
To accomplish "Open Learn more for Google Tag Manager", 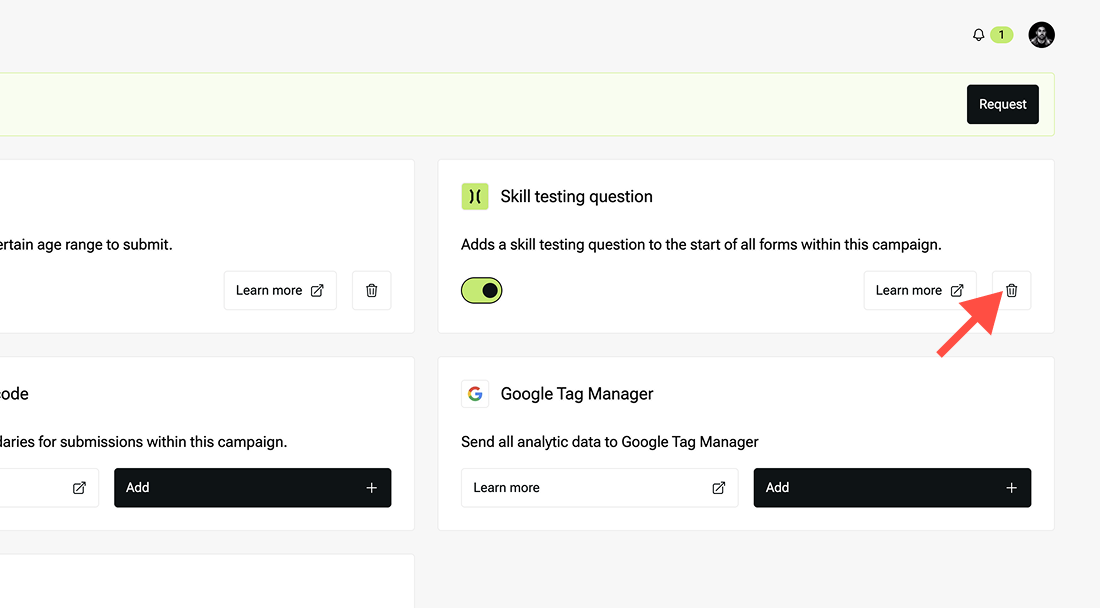I will [x=507, y=488].
